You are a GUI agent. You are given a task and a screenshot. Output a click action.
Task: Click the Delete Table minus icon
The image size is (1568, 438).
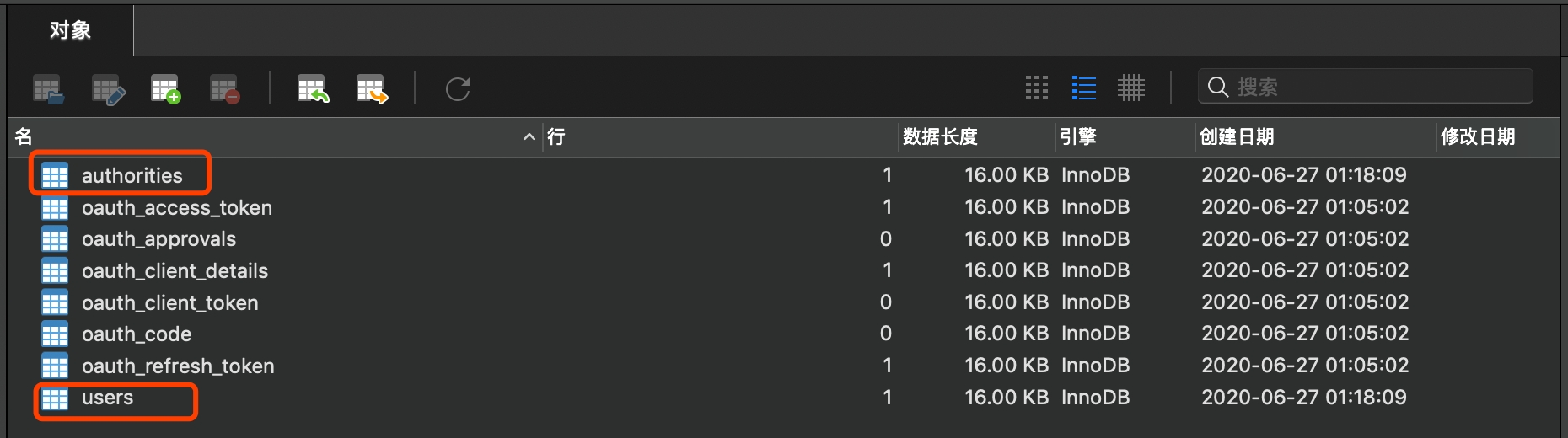pyautogui.click(x=225, y=88)
